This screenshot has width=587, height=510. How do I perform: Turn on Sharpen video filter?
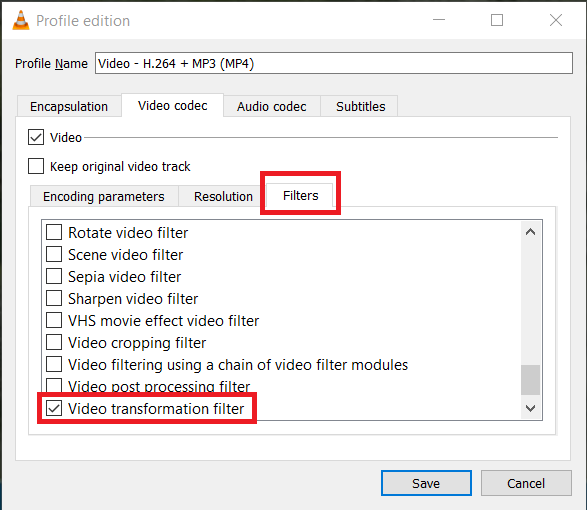pos(54,298)
